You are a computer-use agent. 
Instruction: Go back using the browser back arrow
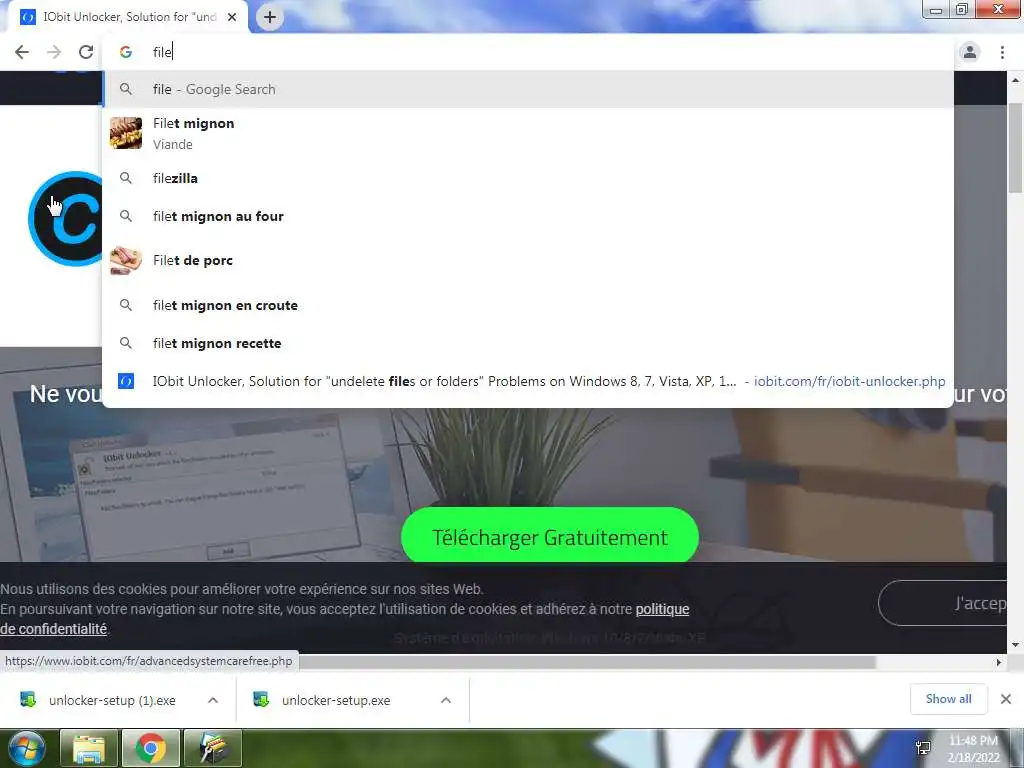tap(22, 52)
